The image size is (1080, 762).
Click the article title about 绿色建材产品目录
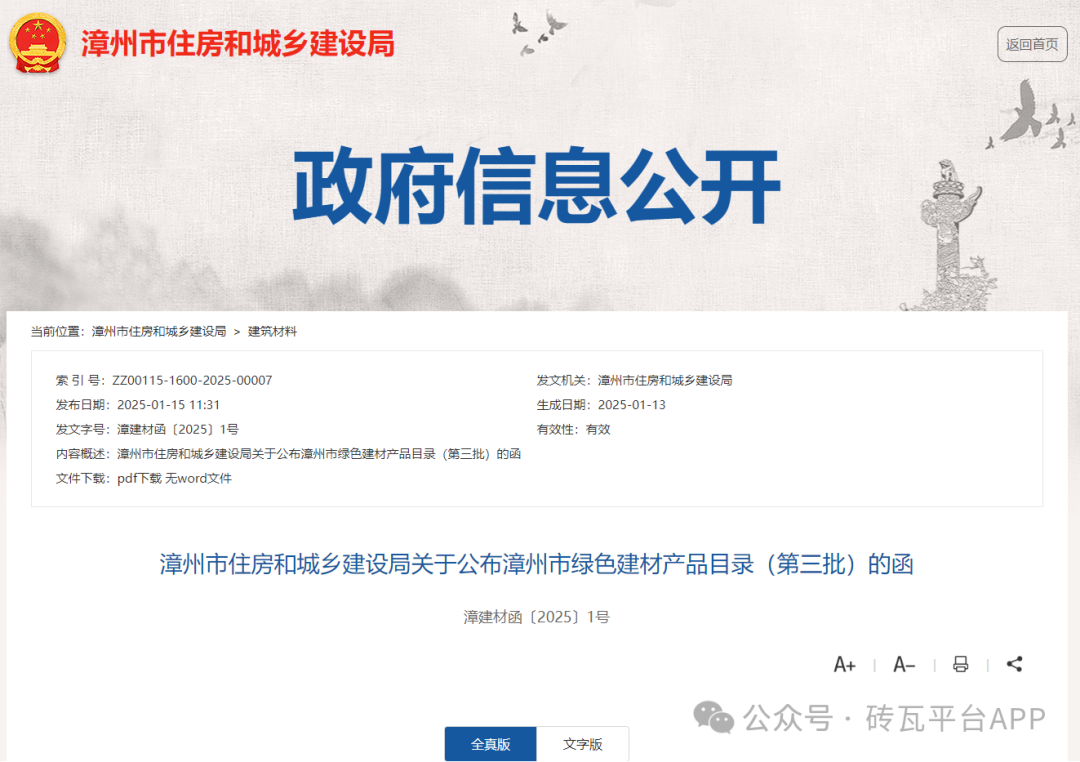click(x=537, y=564)
